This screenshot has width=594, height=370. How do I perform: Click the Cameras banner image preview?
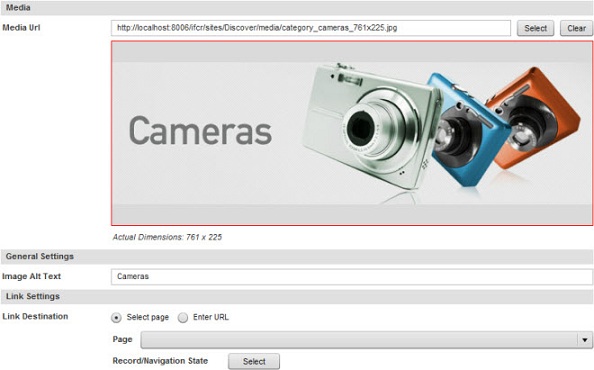pyautogui.click(x=352, y=133)
